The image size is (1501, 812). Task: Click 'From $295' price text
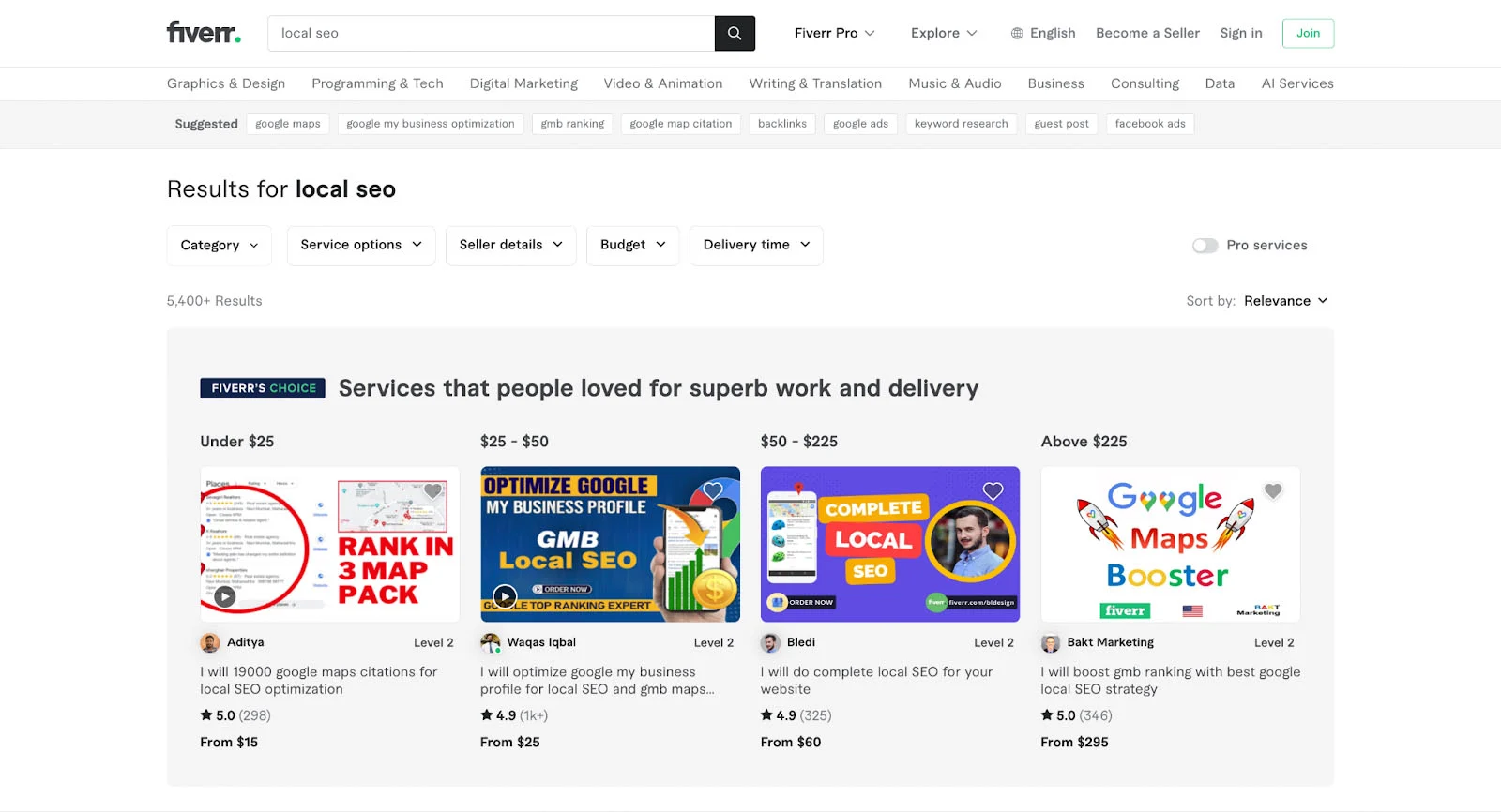point(1075,742)
